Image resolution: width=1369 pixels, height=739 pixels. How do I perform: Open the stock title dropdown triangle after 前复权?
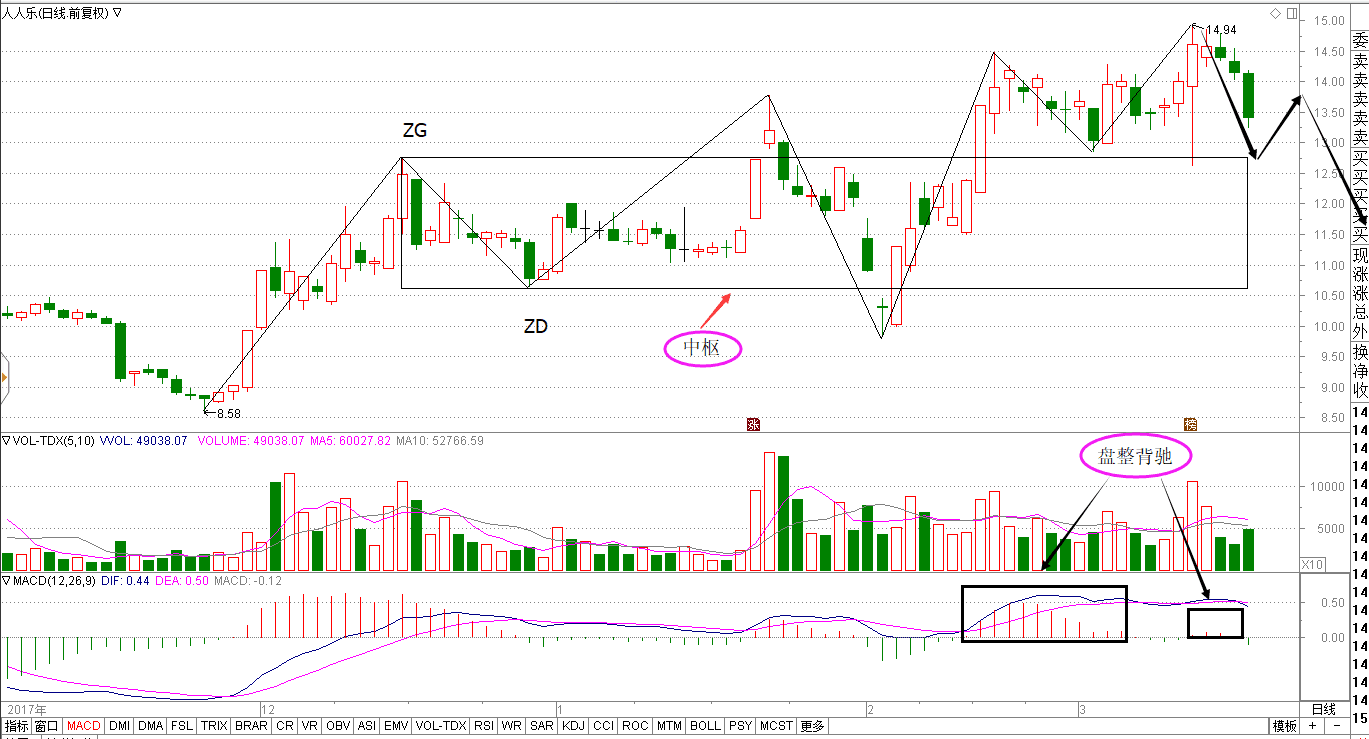118,13
